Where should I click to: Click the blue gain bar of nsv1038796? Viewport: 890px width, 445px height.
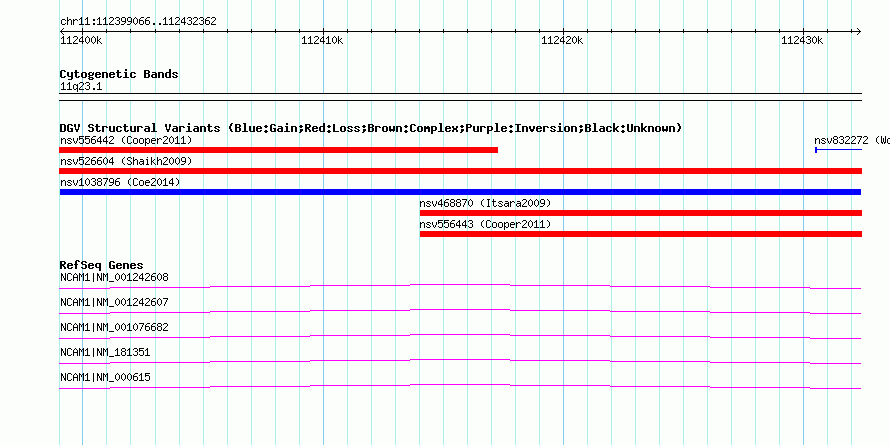[x=460, y=192]
